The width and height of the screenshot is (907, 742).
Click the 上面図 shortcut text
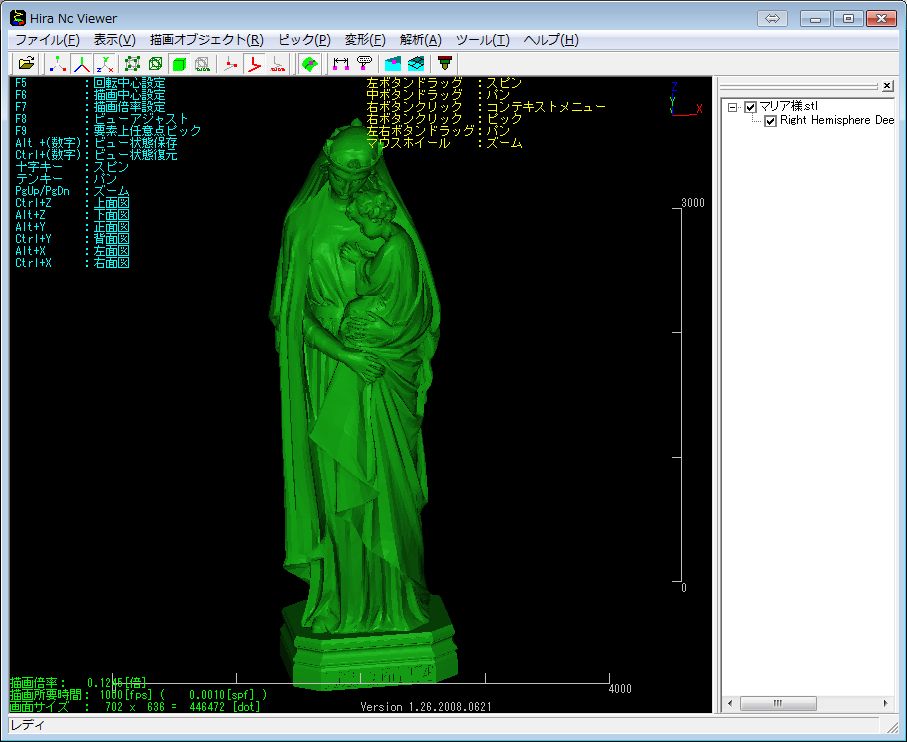tap(112, 203)
